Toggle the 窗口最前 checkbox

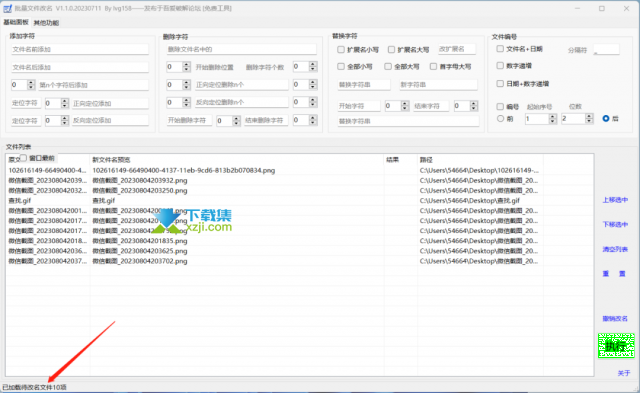coord(24,158)
